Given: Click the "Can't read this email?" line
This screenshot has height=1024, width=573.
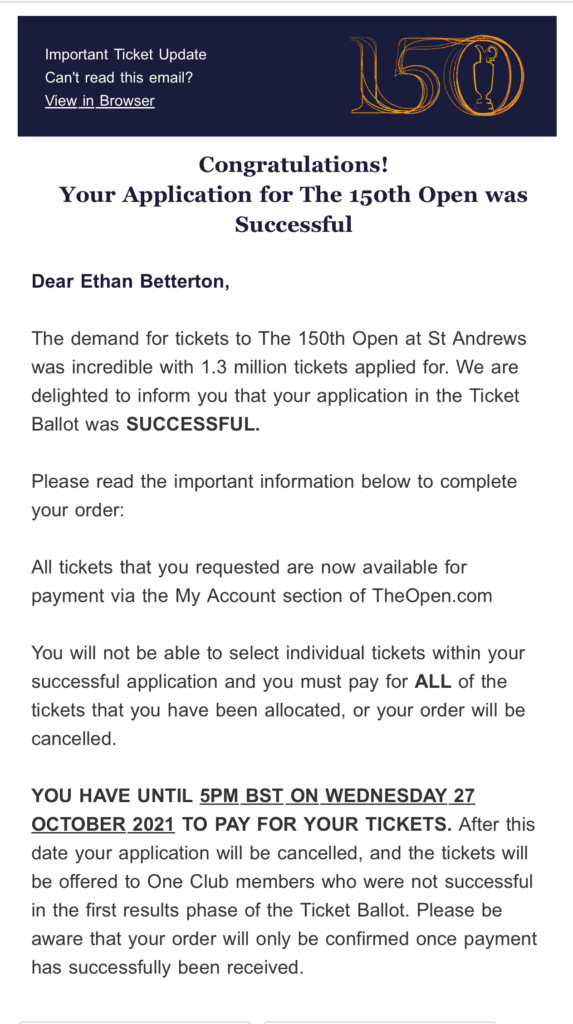Looking at the screenshot, I should pos(119,78).
